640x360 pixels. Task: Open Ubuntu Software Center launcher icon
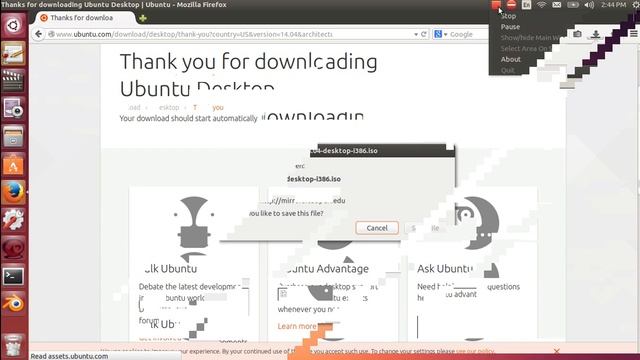click(x=13, y=164)
